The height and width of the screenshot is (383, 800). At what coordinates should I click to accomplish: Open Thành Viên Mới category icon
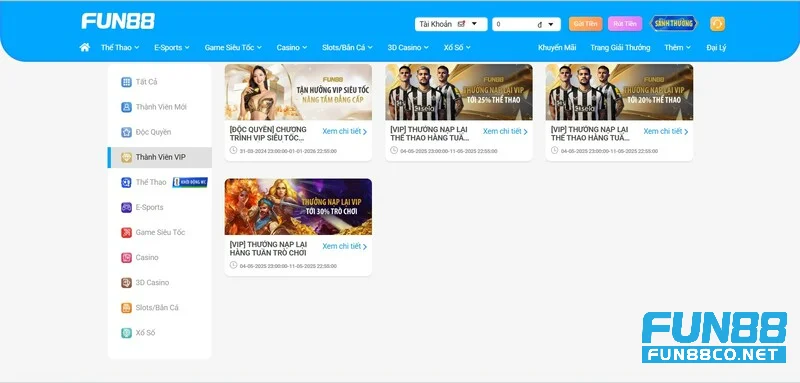127,107
